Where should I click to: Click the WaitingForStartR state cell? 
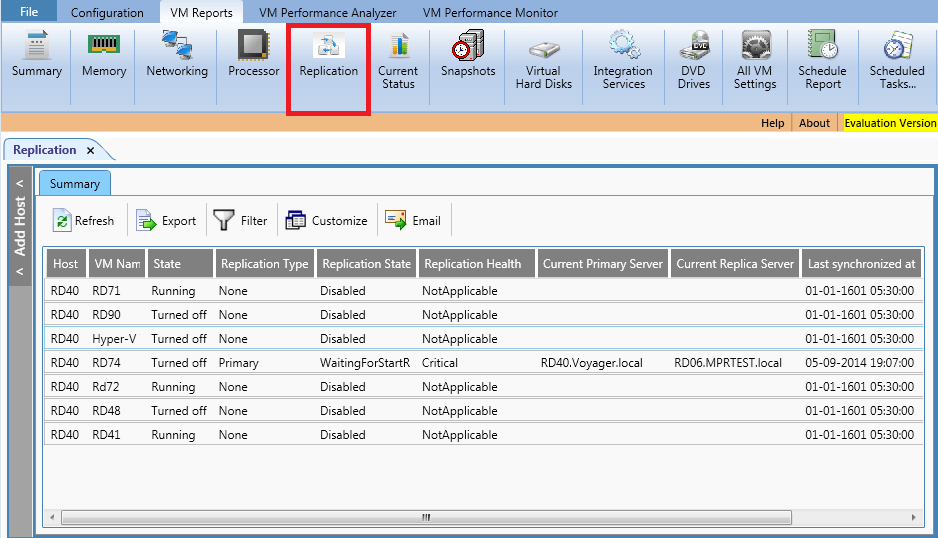(365, 363)
